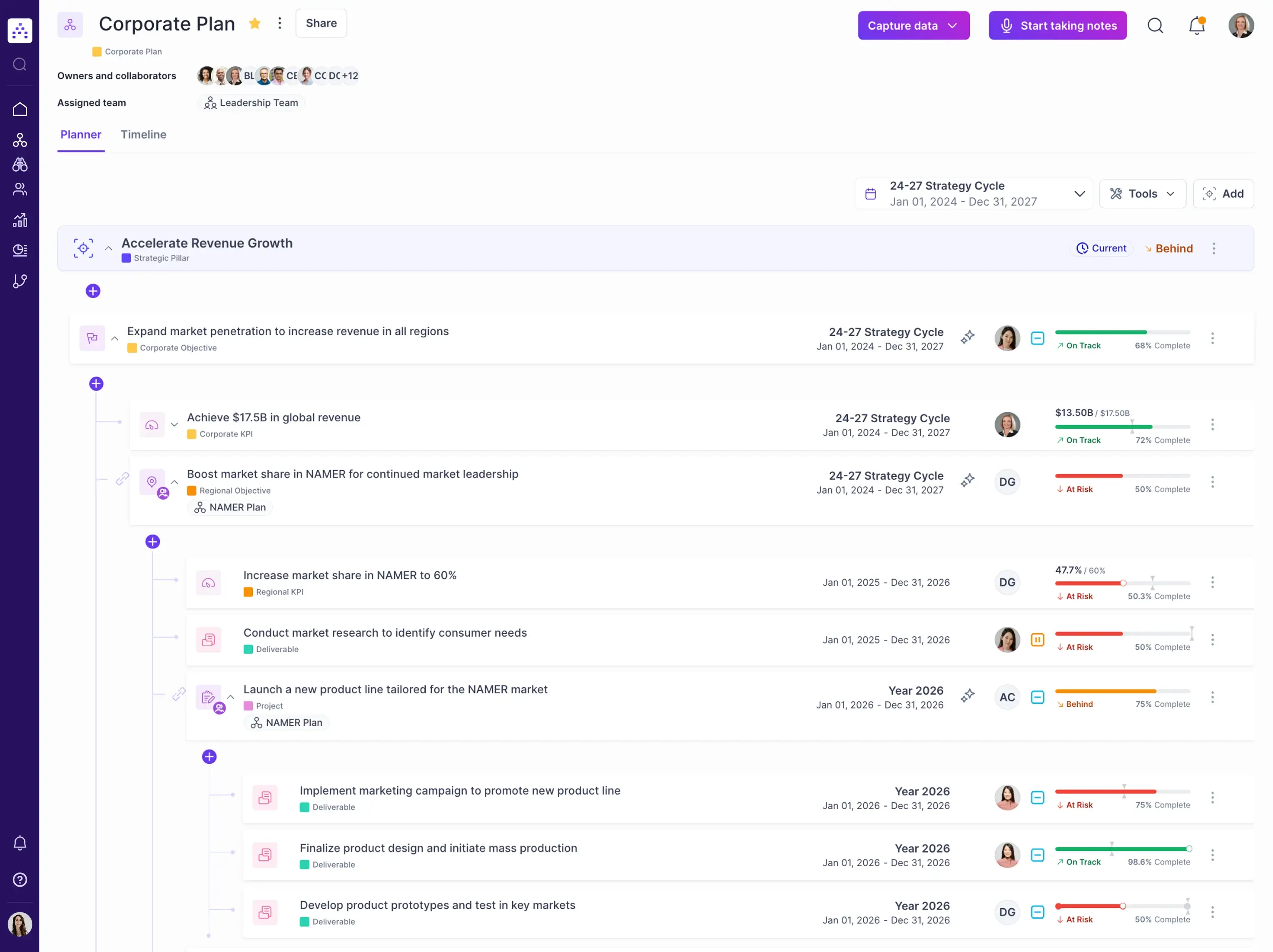Open sidebar search icon
Screen dimensions: 1273x952
[20, 64]
